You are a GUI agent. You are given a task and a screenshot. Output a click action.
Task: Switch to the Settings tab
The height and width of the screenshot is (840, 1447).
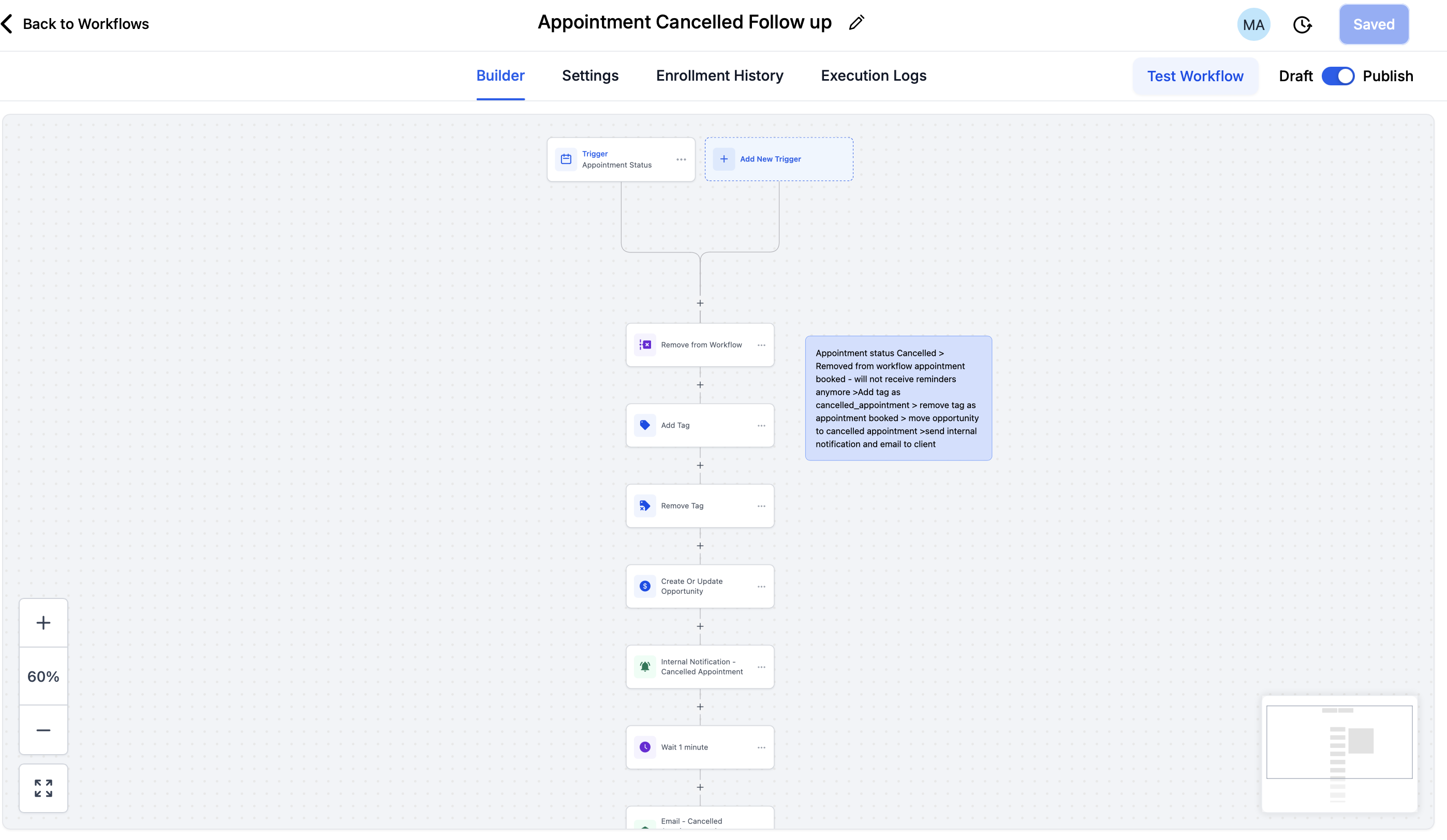[589, 76]
